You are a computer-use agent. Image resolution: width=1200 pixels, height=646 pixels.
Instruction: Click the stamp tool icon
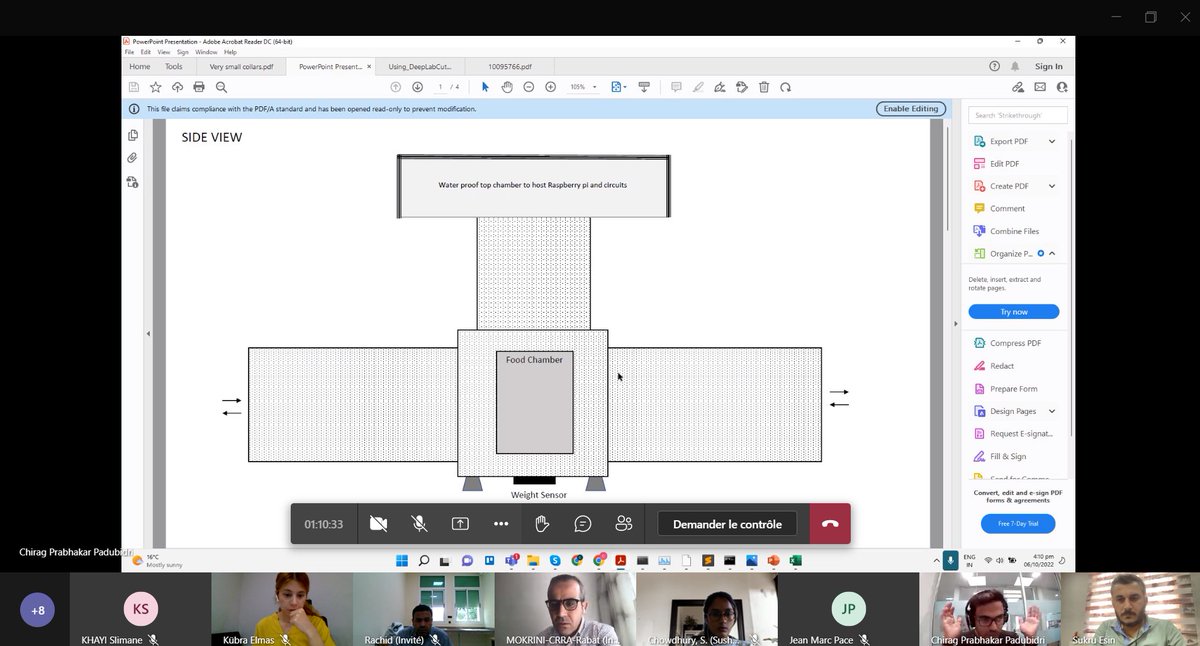pyautogui.click(x=742, y=87)
